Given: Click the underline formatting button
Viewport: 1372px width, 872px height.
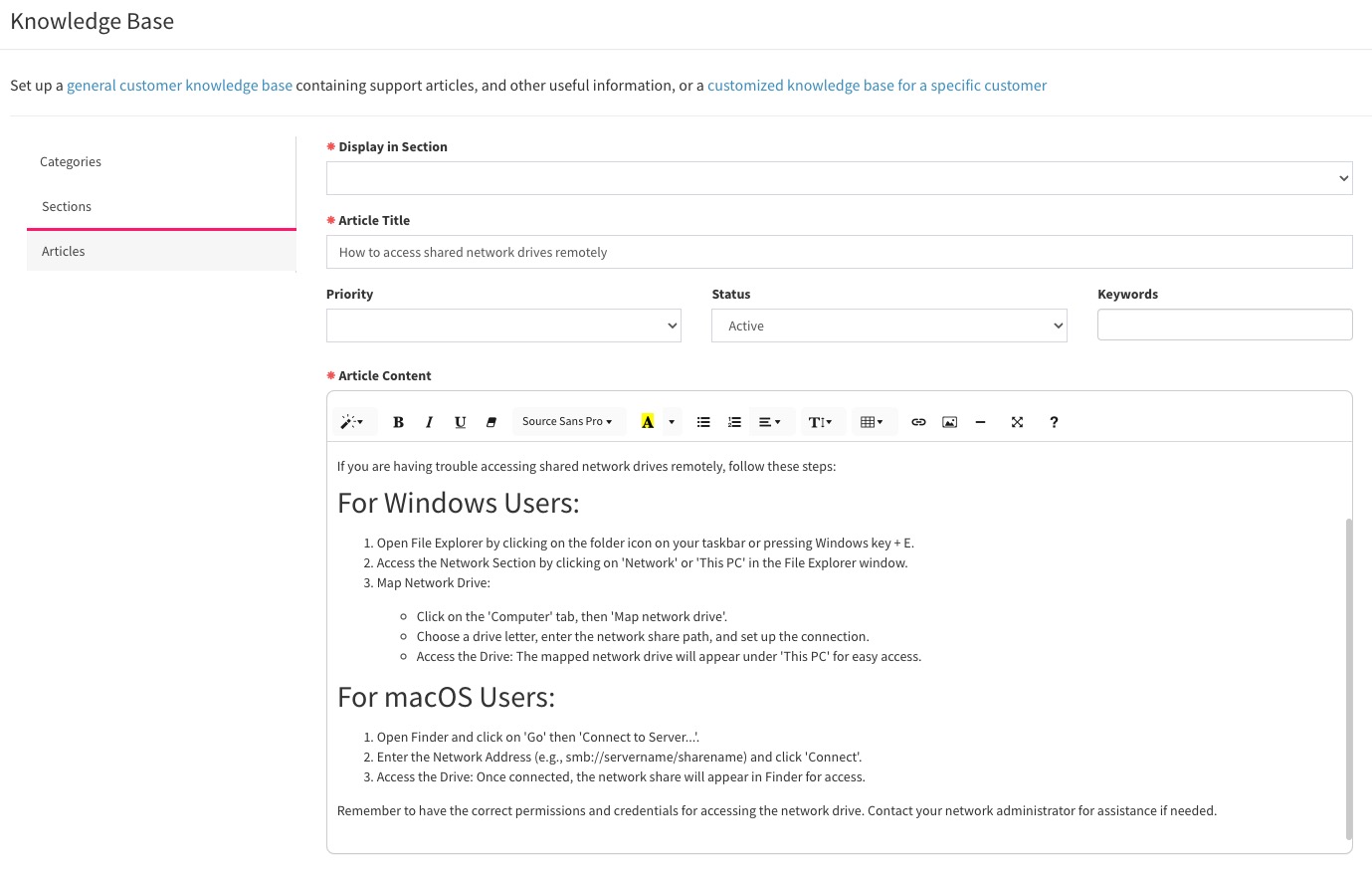Looking at the screenshot, I should coord(460,422).
